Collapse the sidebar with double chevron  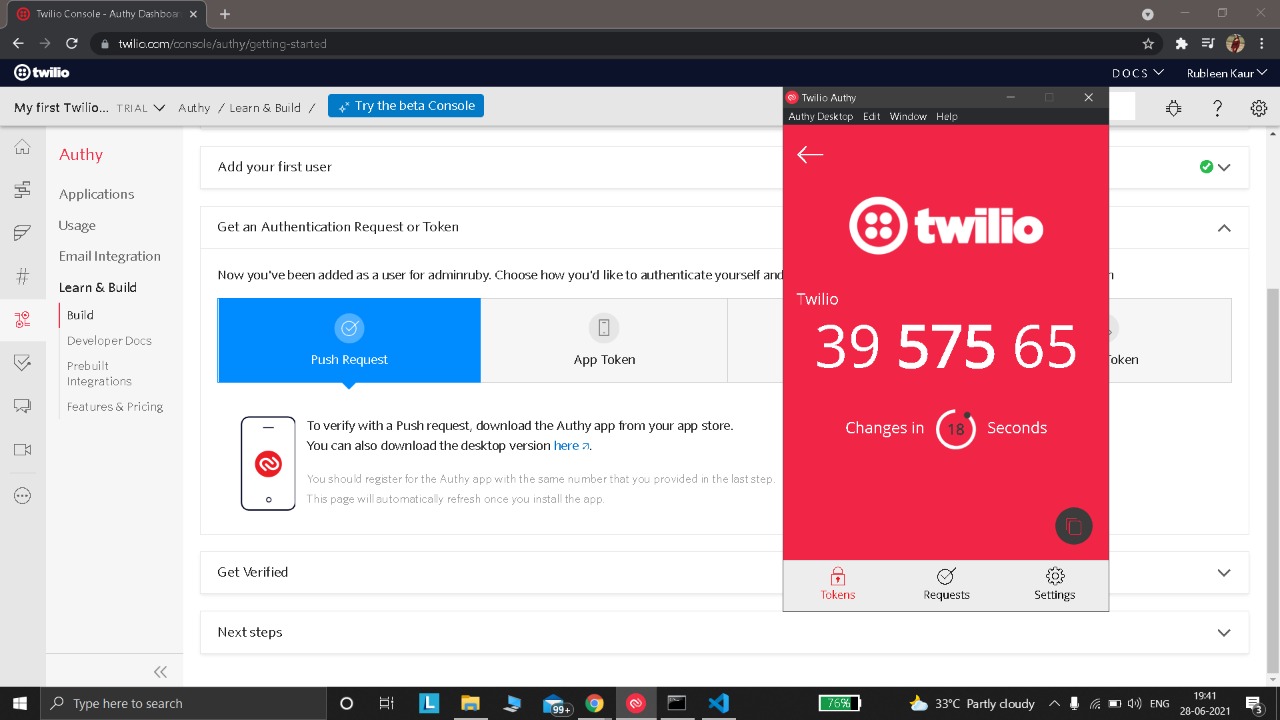[160, 672]
